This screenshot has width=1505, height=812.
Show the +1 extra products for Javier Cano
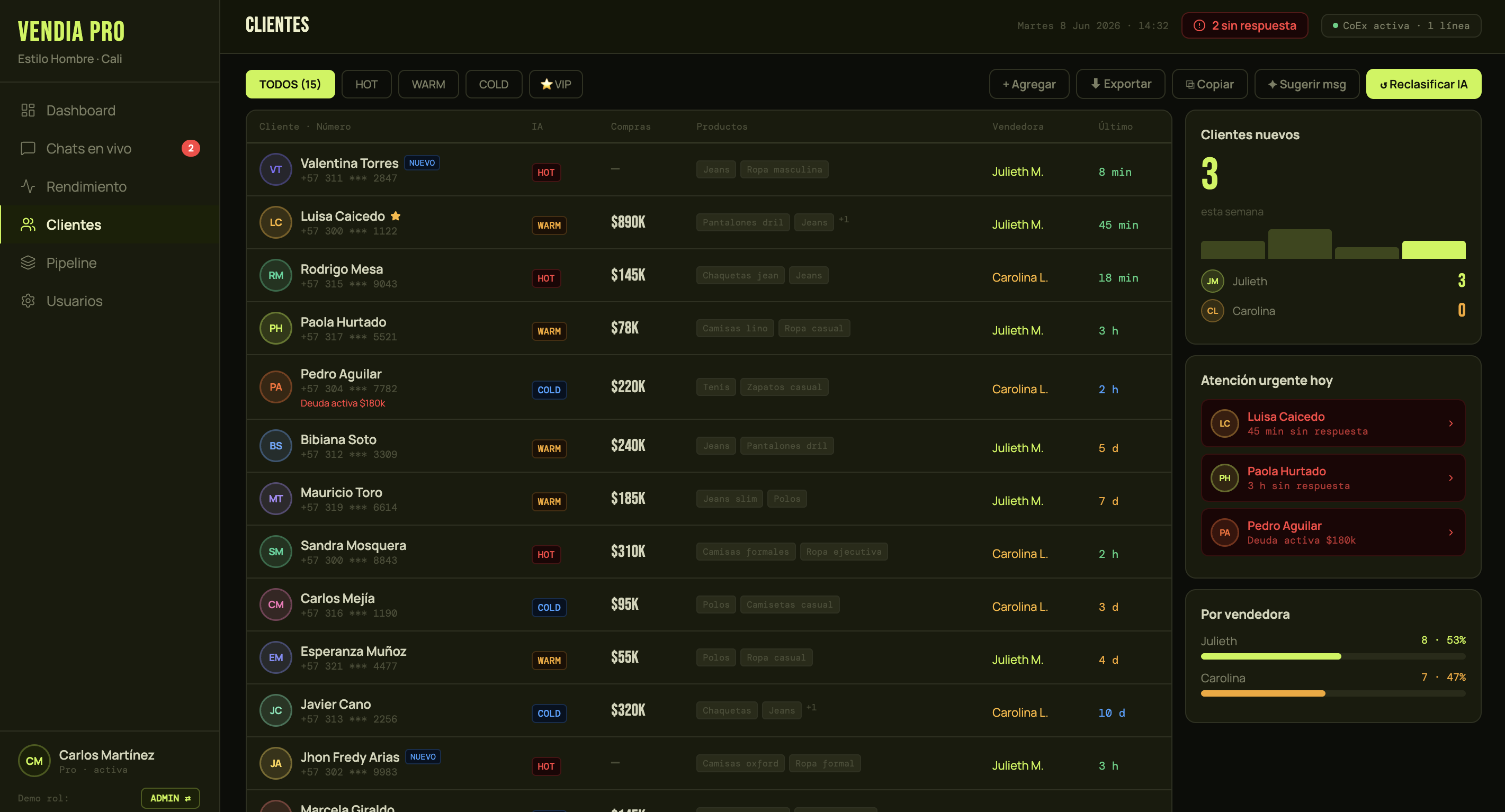tap(811, 707)
